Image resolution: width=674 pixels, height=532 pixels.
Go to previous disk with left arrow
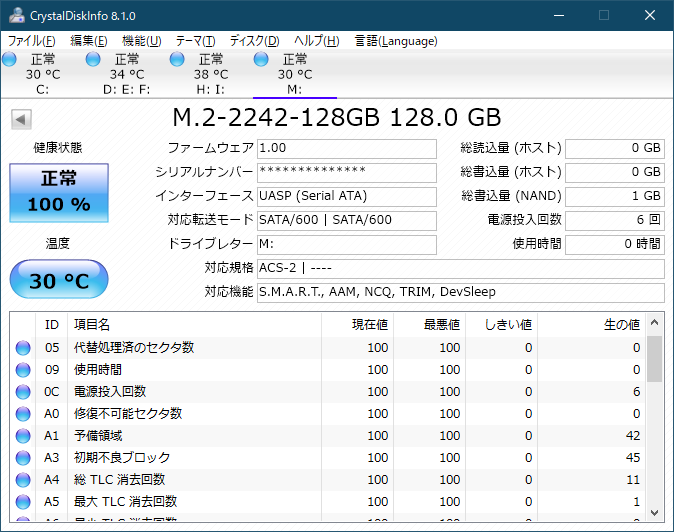tap(21, 119)
